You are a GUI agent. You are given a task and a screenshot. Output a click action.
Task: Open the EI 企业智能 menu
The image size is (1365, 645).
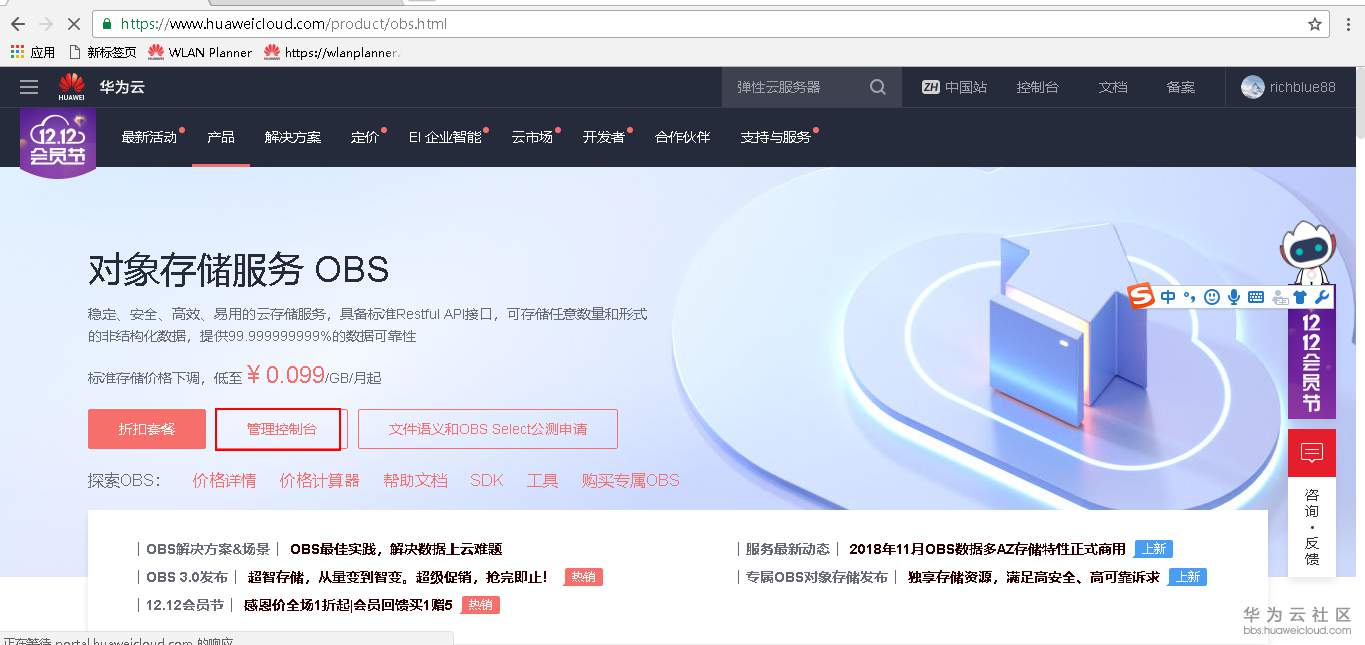(445, 137)
